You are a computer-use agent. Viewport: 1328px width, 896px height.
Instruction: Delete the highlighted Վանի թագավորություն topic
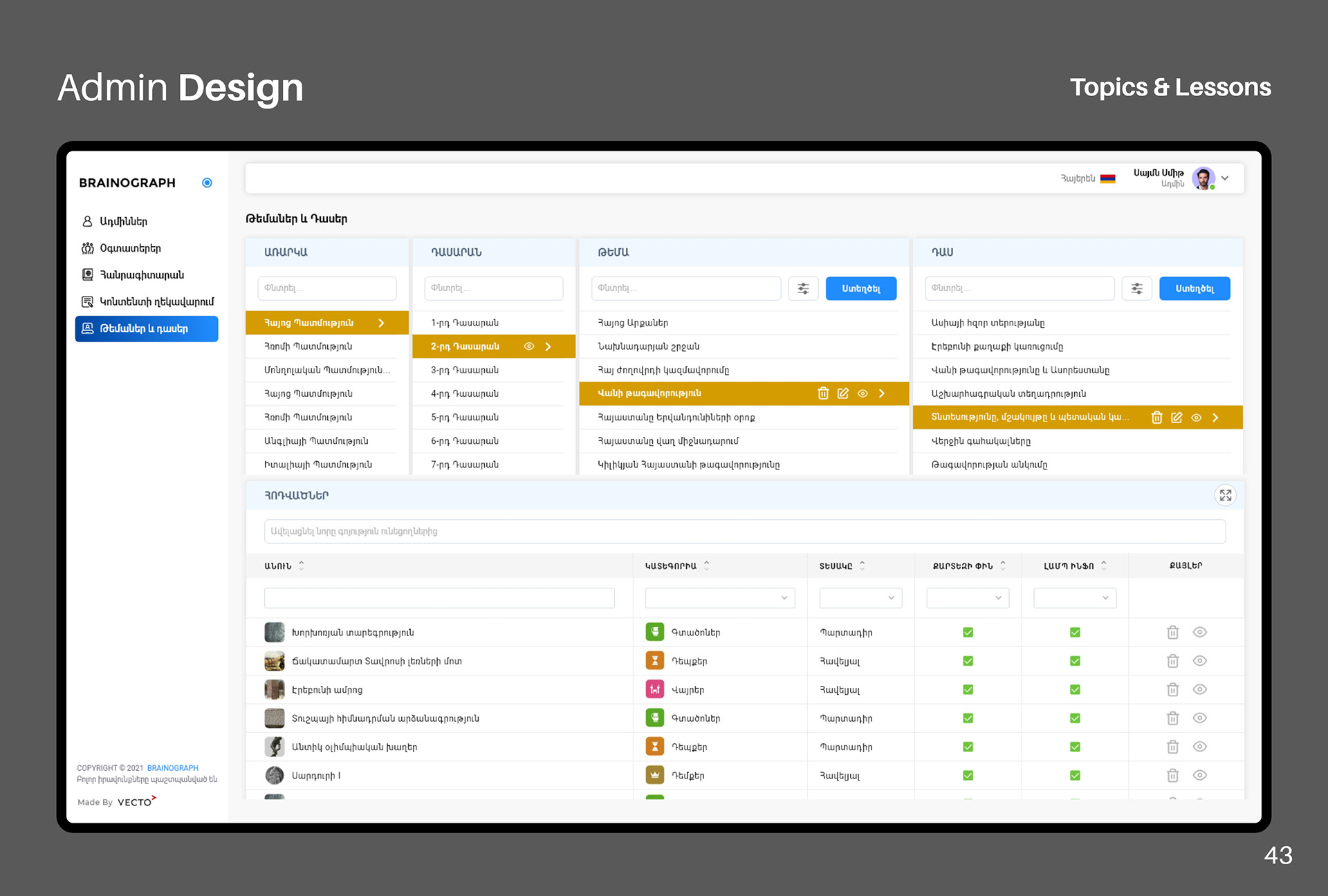click(x=823, y=393)
